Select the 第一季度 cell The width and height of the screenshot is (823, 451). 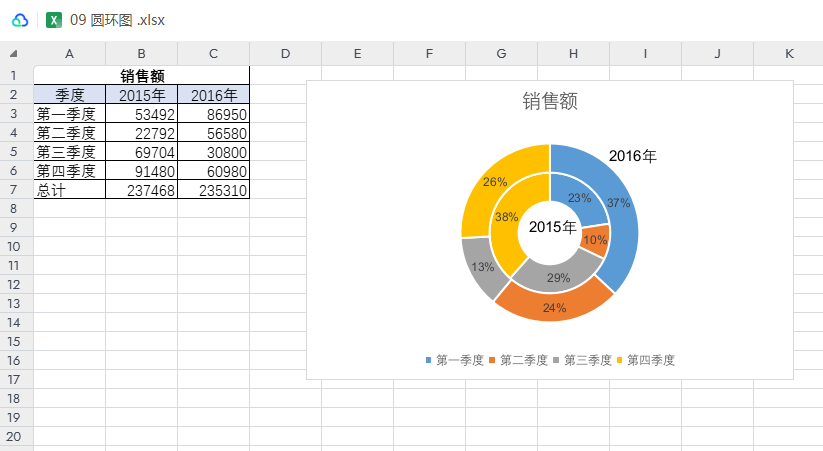pyautogui.click(x=69, y=113)
